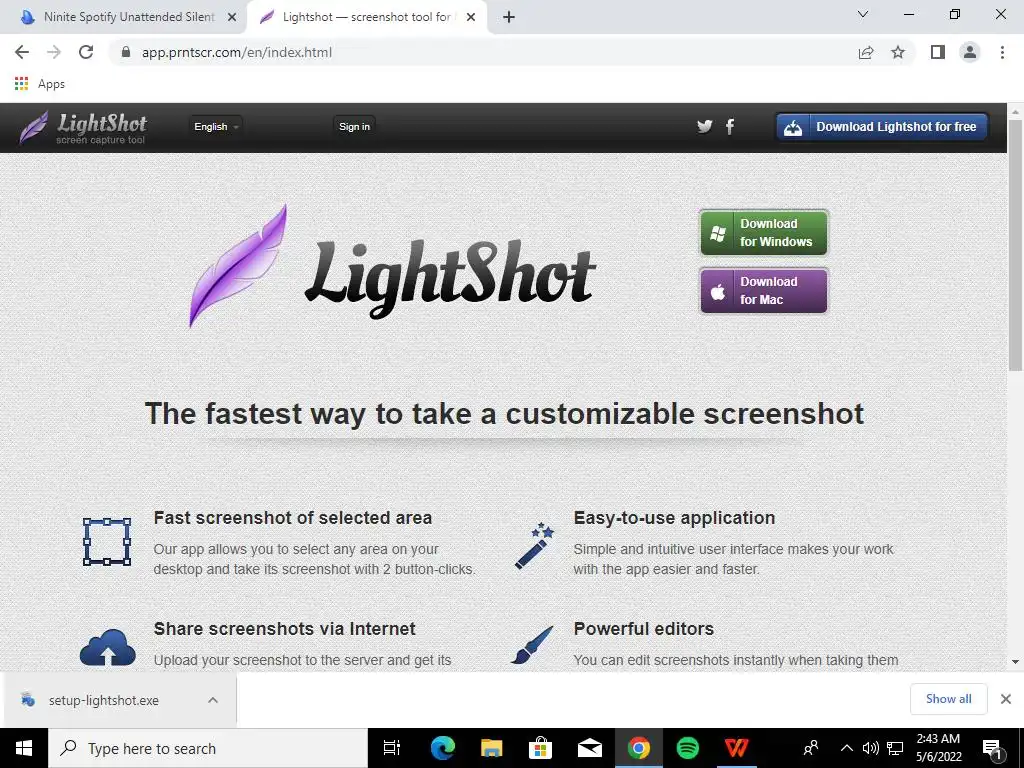The height and width of the screenshot is (768, 1024).
Task: Click Show all downloads
Action: coord(948,699)
